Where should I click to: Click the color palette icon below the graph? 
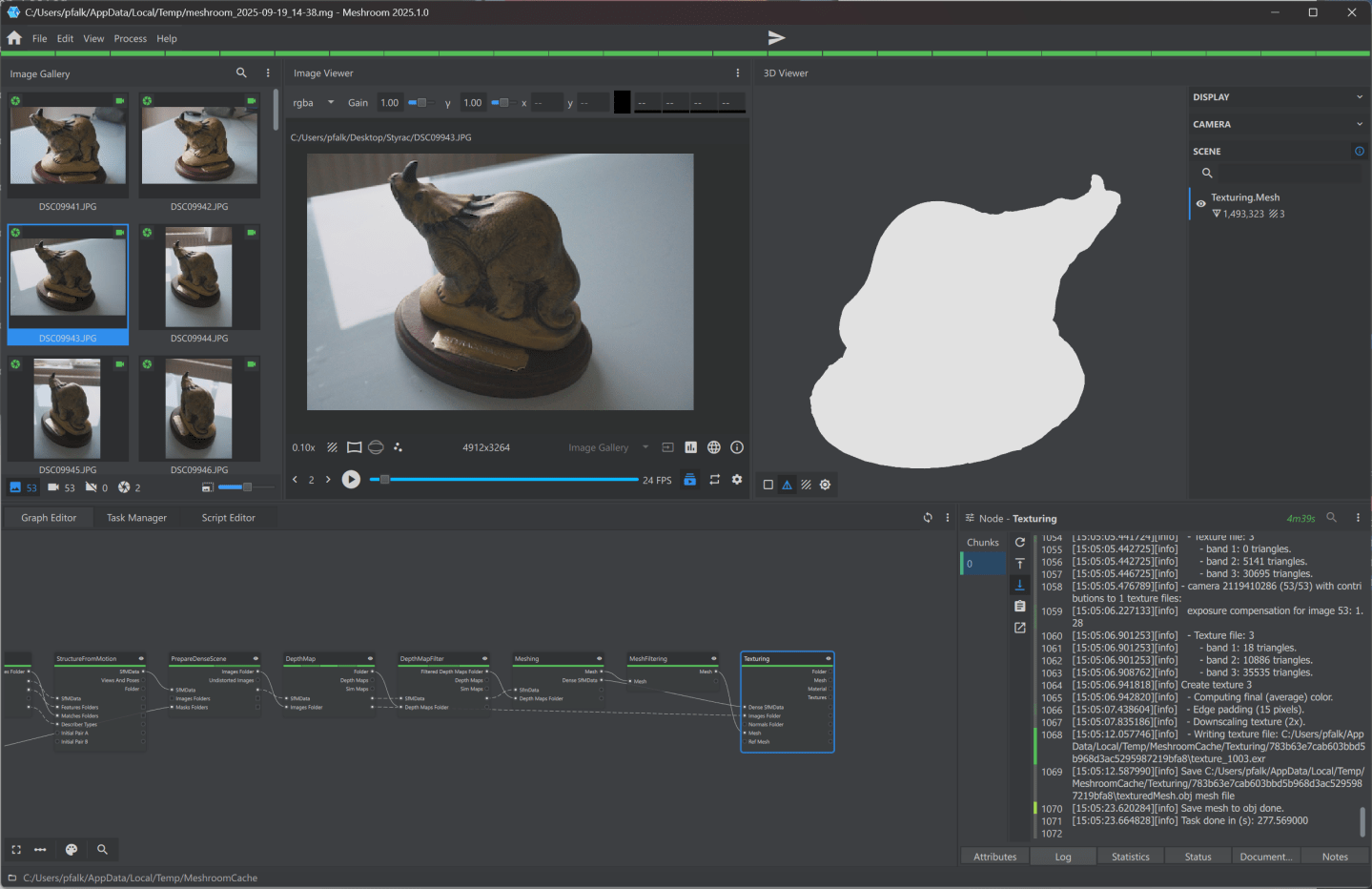71,849
